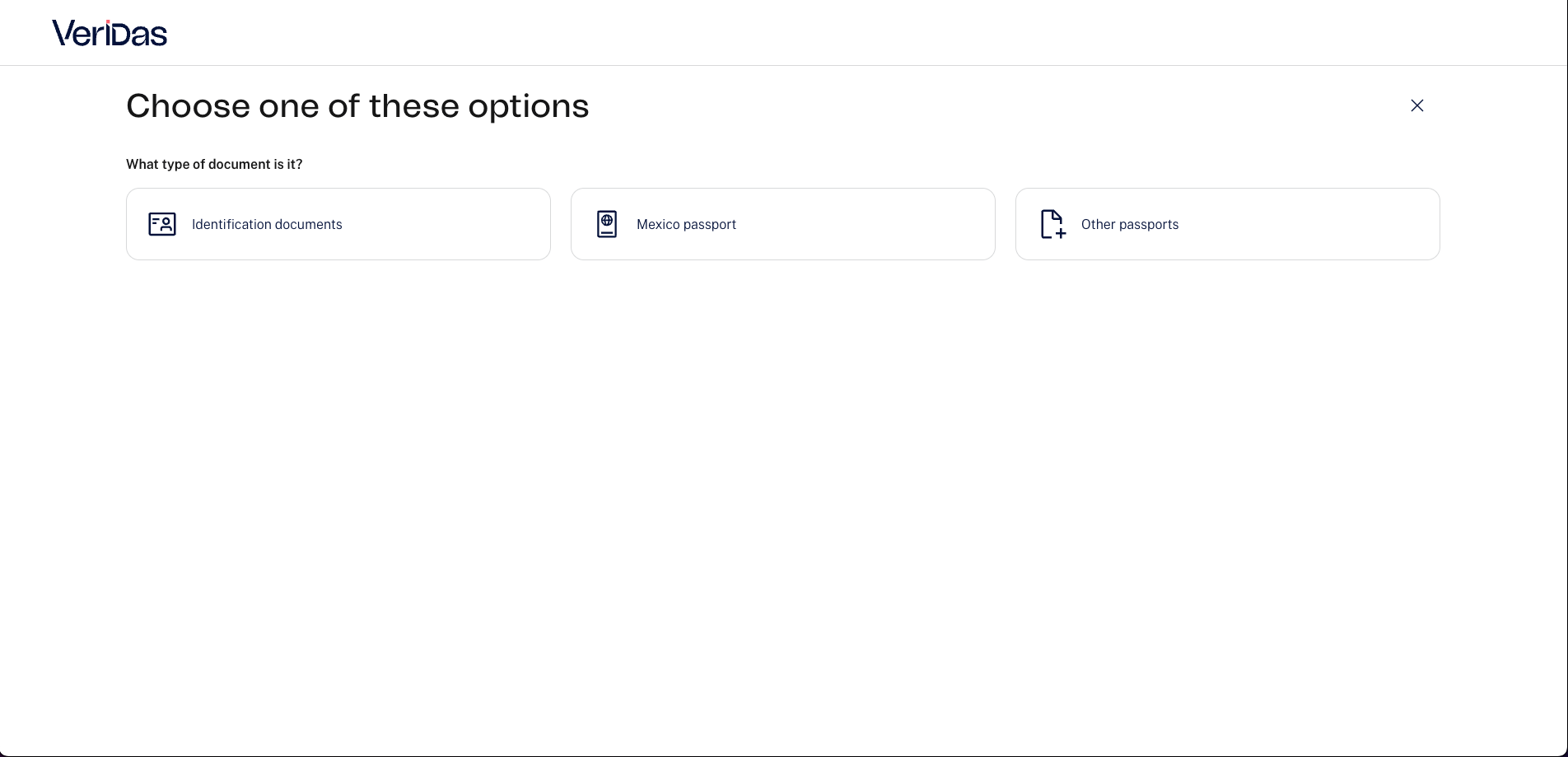Click the person silhouette in the ID card icon
1568x757 pixels.
point(166,223)
